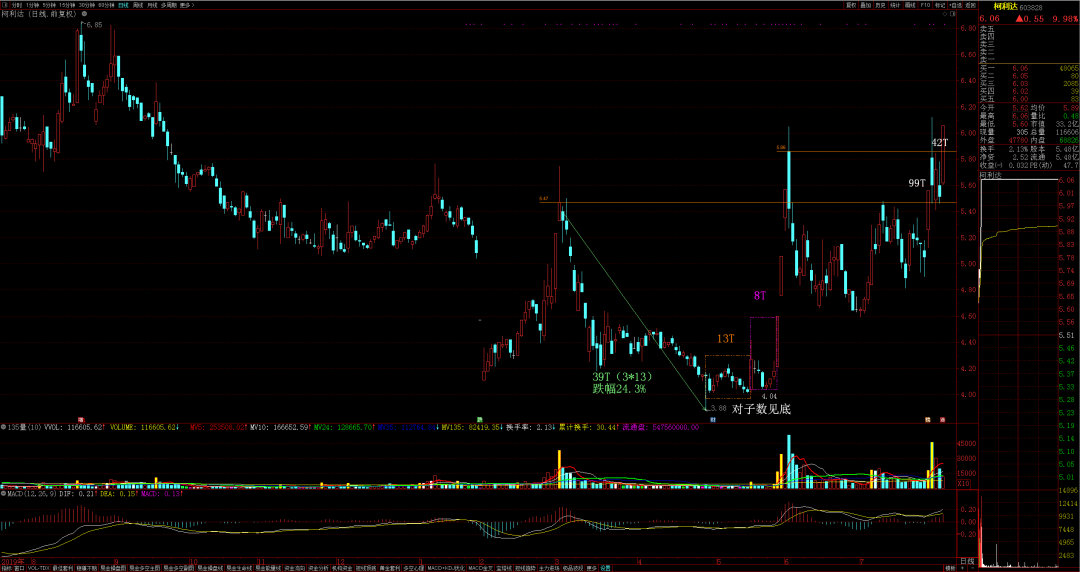Image resolution: width=1080 pixels, height=572 pixels.
Task: Click the 日线 label at bottom-right
Action: (967, 561)
